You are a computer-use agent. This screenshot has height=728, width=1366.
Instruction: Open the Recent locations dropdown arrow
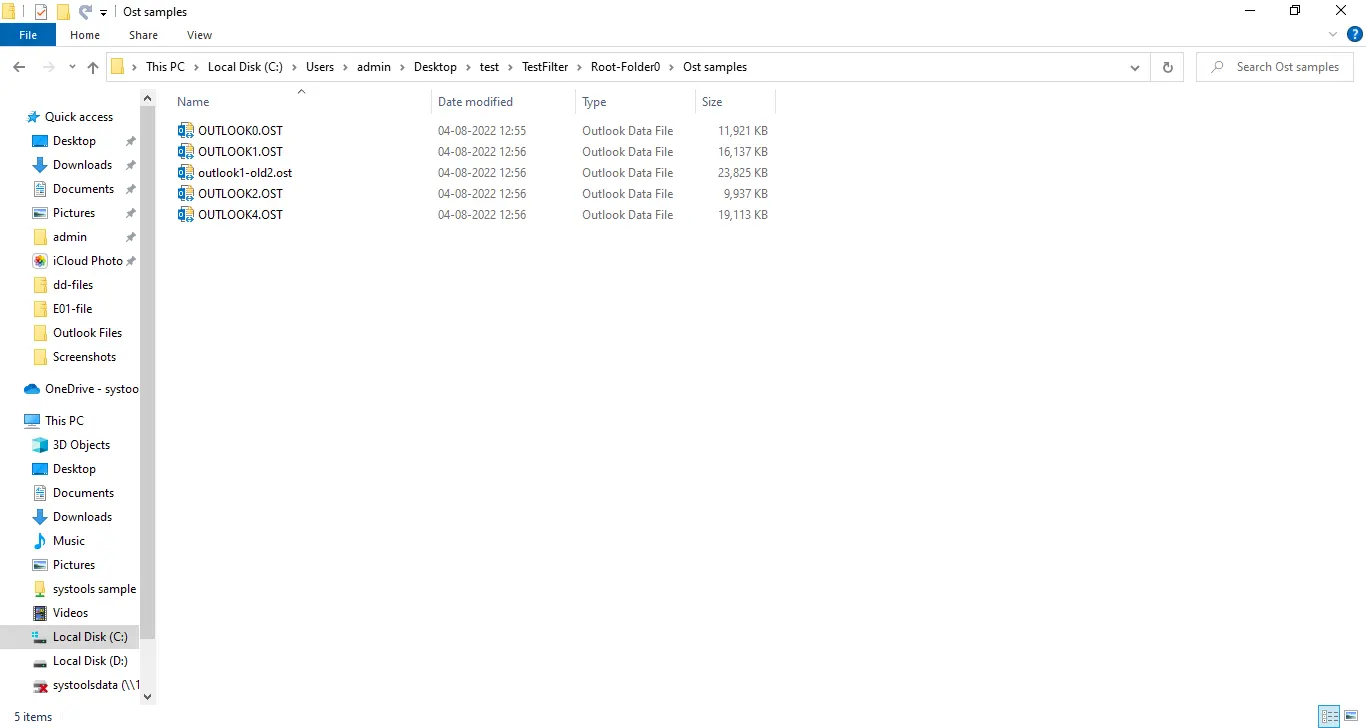pos(71,67)
